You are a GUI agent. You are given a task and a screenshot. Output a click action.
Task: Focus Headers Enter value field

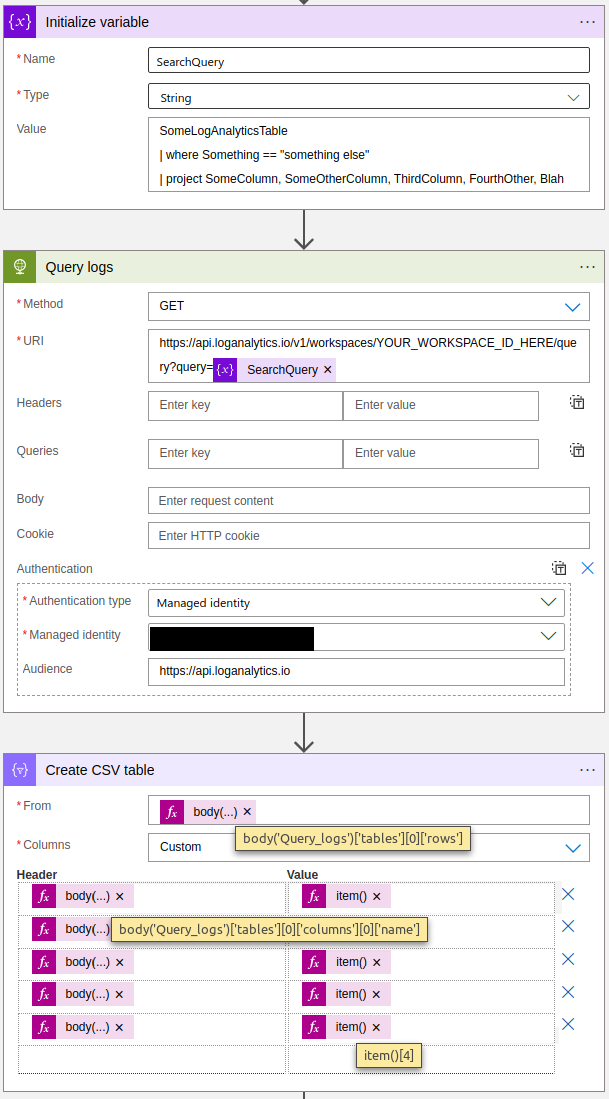click(x=441, y=405)
